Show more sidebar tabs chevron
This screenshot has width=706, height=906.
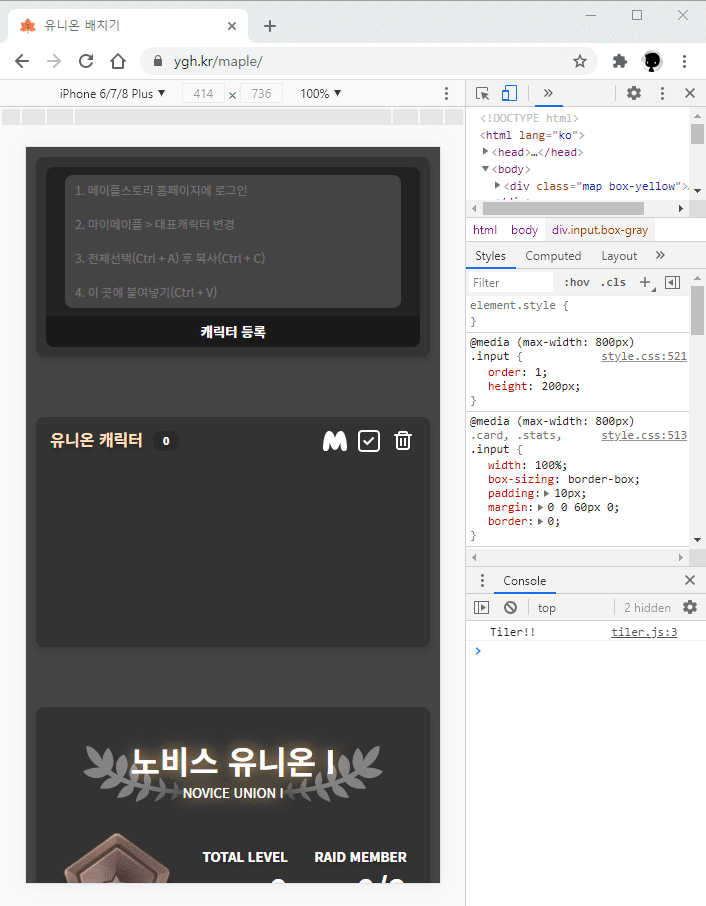pyautogui.click(x=660, y=255)
